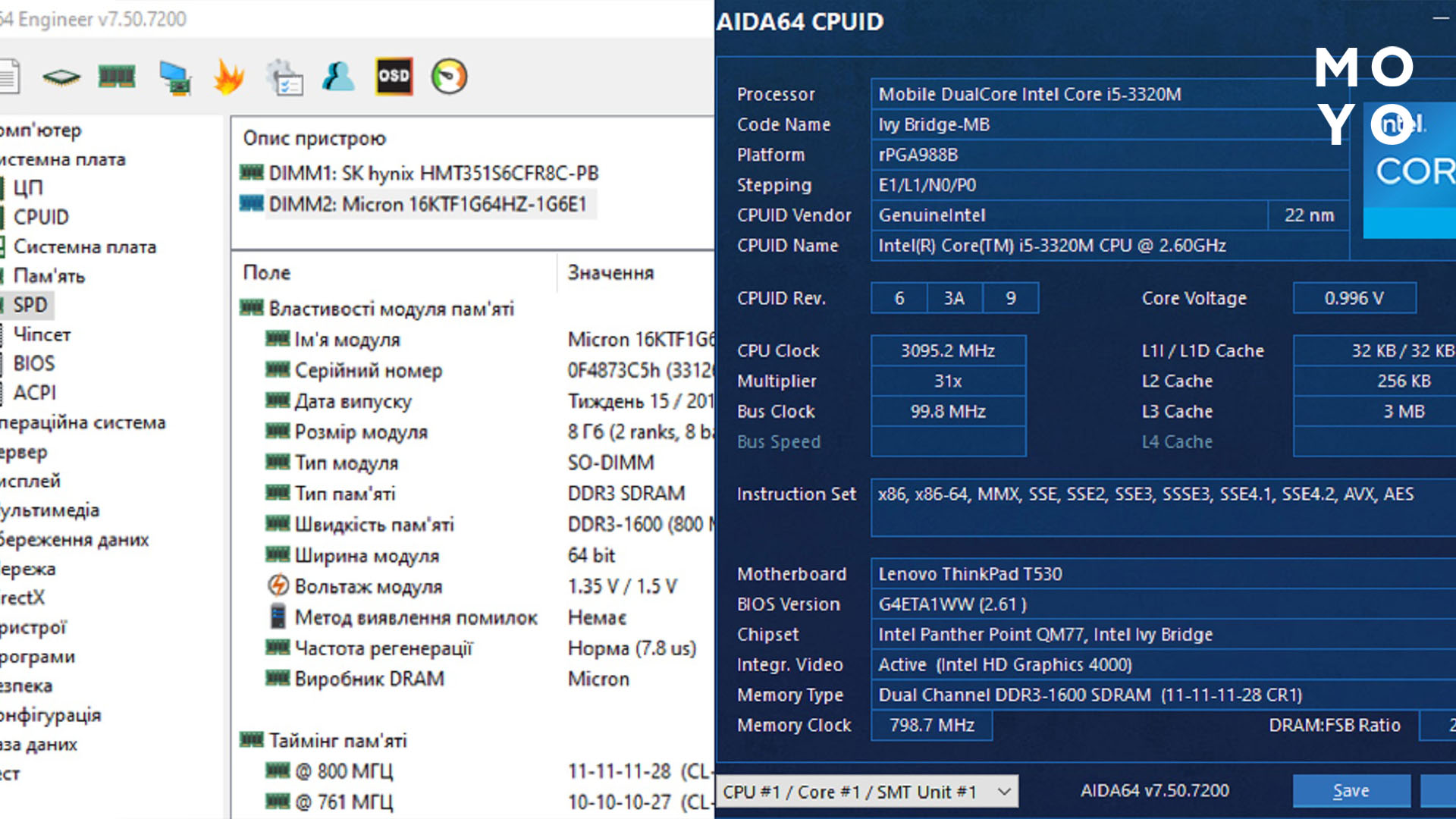Select the Ширина модуля row
Viewport: 1456px width, 819px height.
[x=489, y=556]
